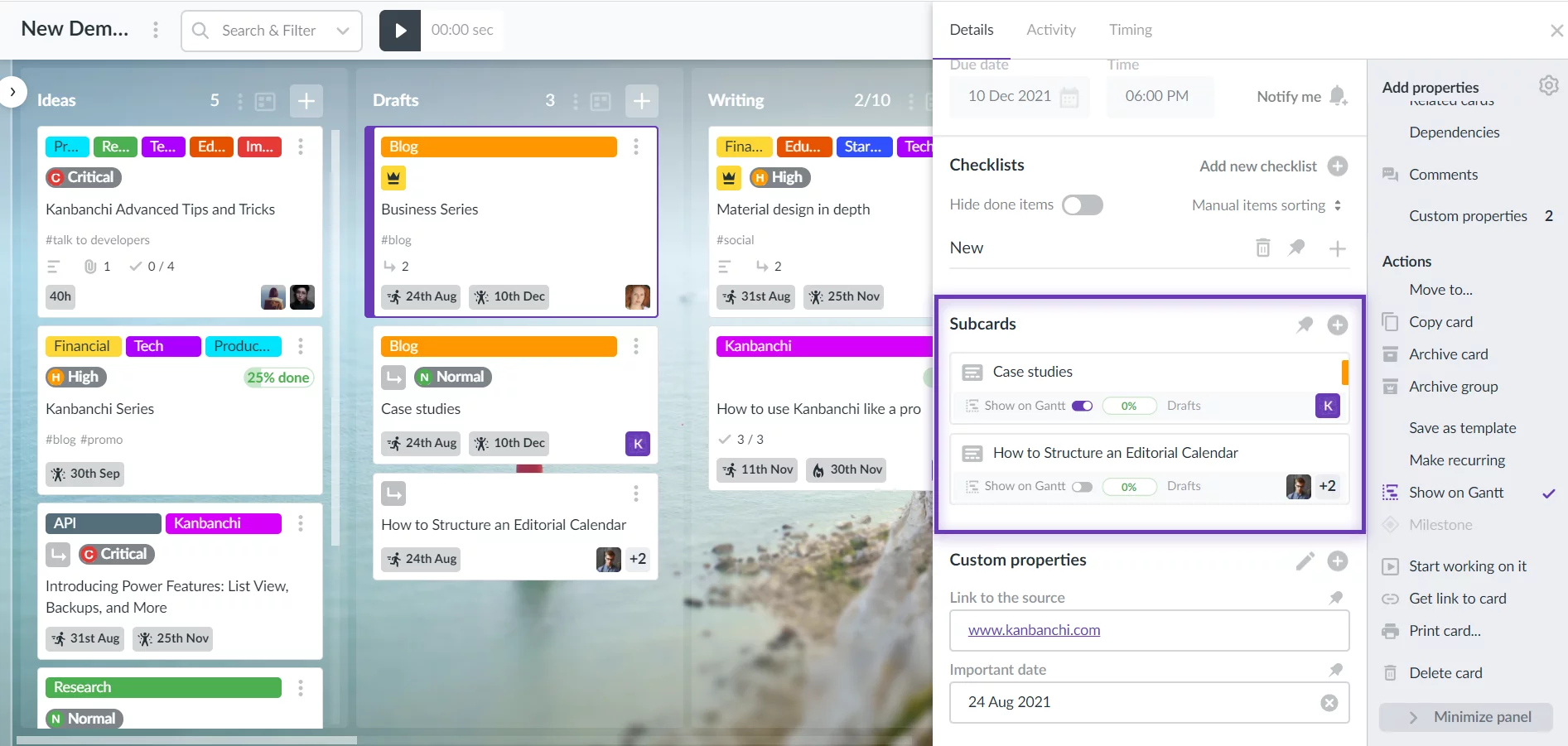Open www.kanbanchi.com link
This screenshot has width=1568, height=746.
pos(1035,630)
